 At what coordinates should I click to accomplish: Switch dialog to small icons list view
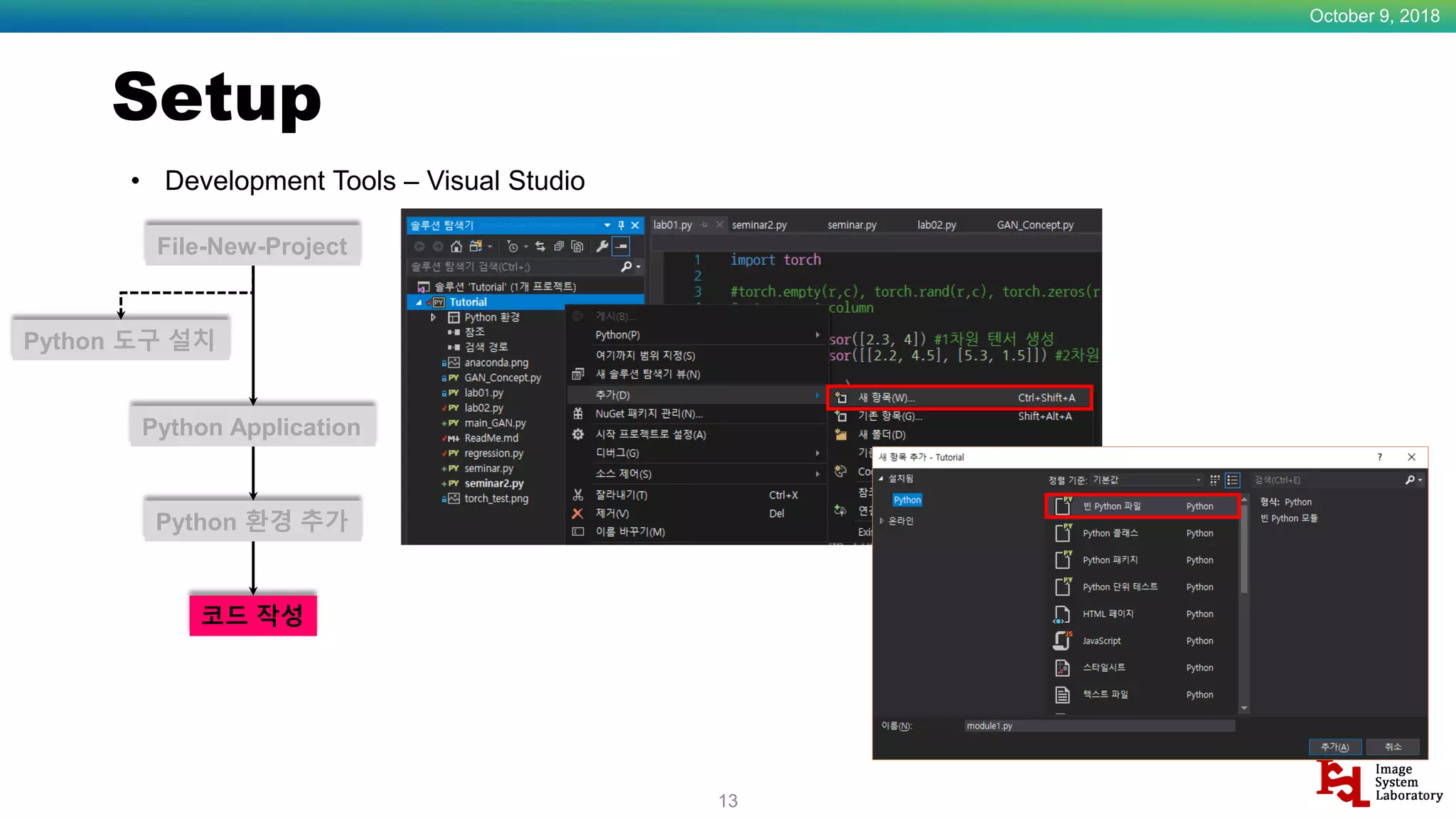(x=1232, y=480)
